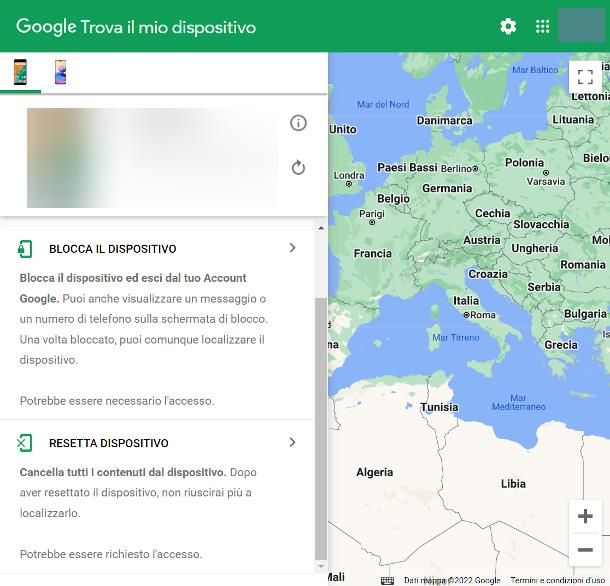Select the second device tab (purple phone)
610x586 pixels.
[60, 72]
